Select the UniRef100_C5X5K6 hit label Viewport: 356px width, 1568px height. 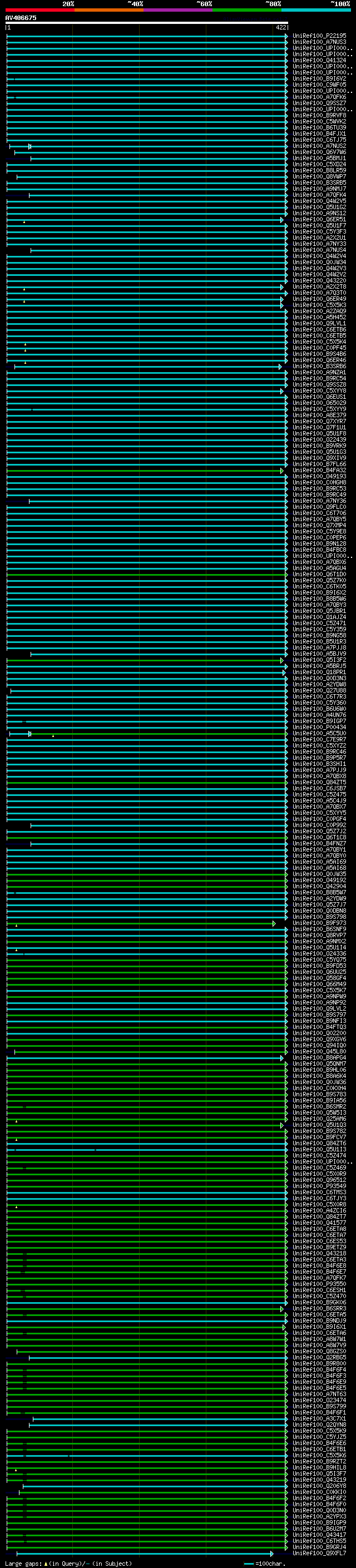coord(319,1455)
